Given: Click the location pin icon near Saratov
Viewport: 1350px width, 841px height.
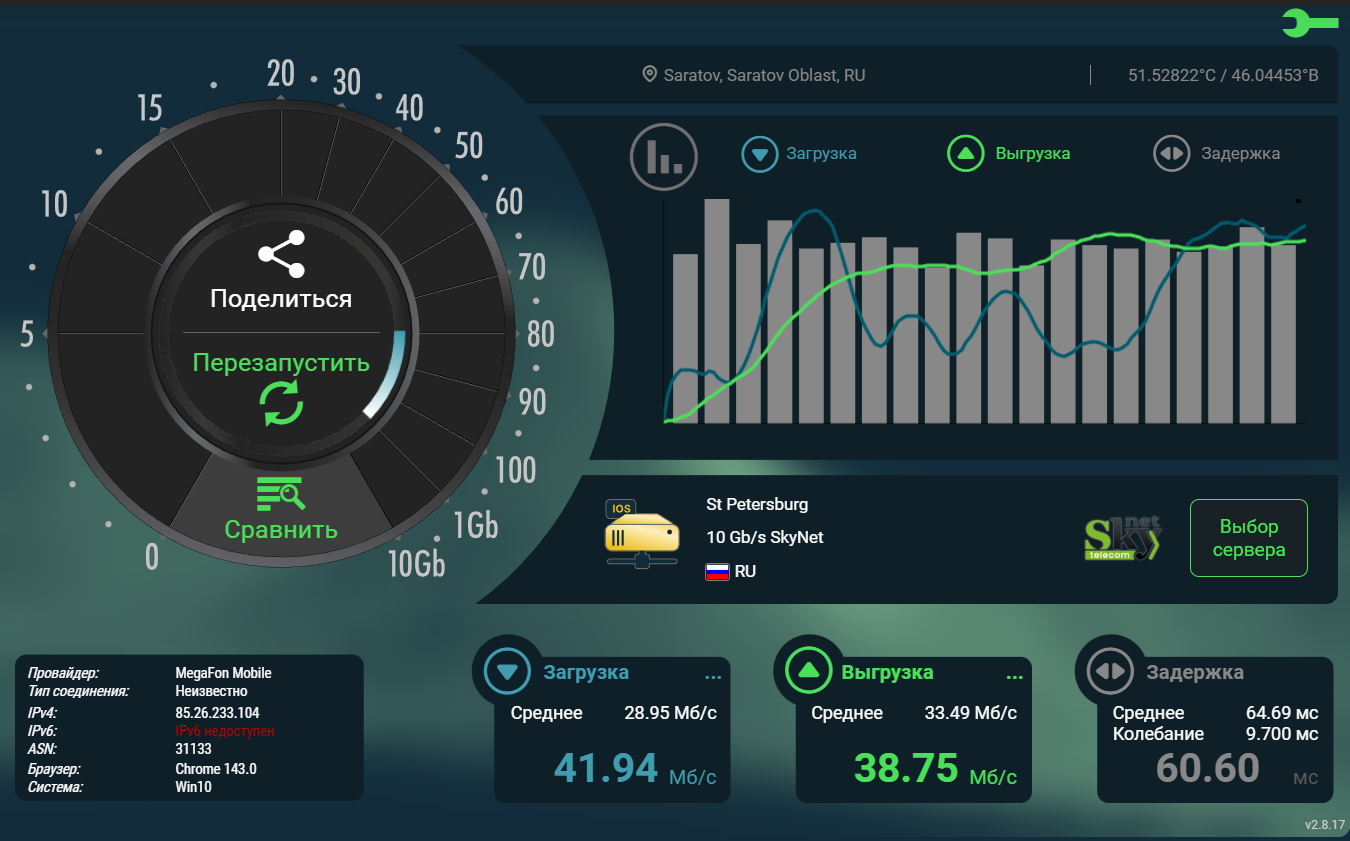Looking at the screenshot, I should coord(649,75).
